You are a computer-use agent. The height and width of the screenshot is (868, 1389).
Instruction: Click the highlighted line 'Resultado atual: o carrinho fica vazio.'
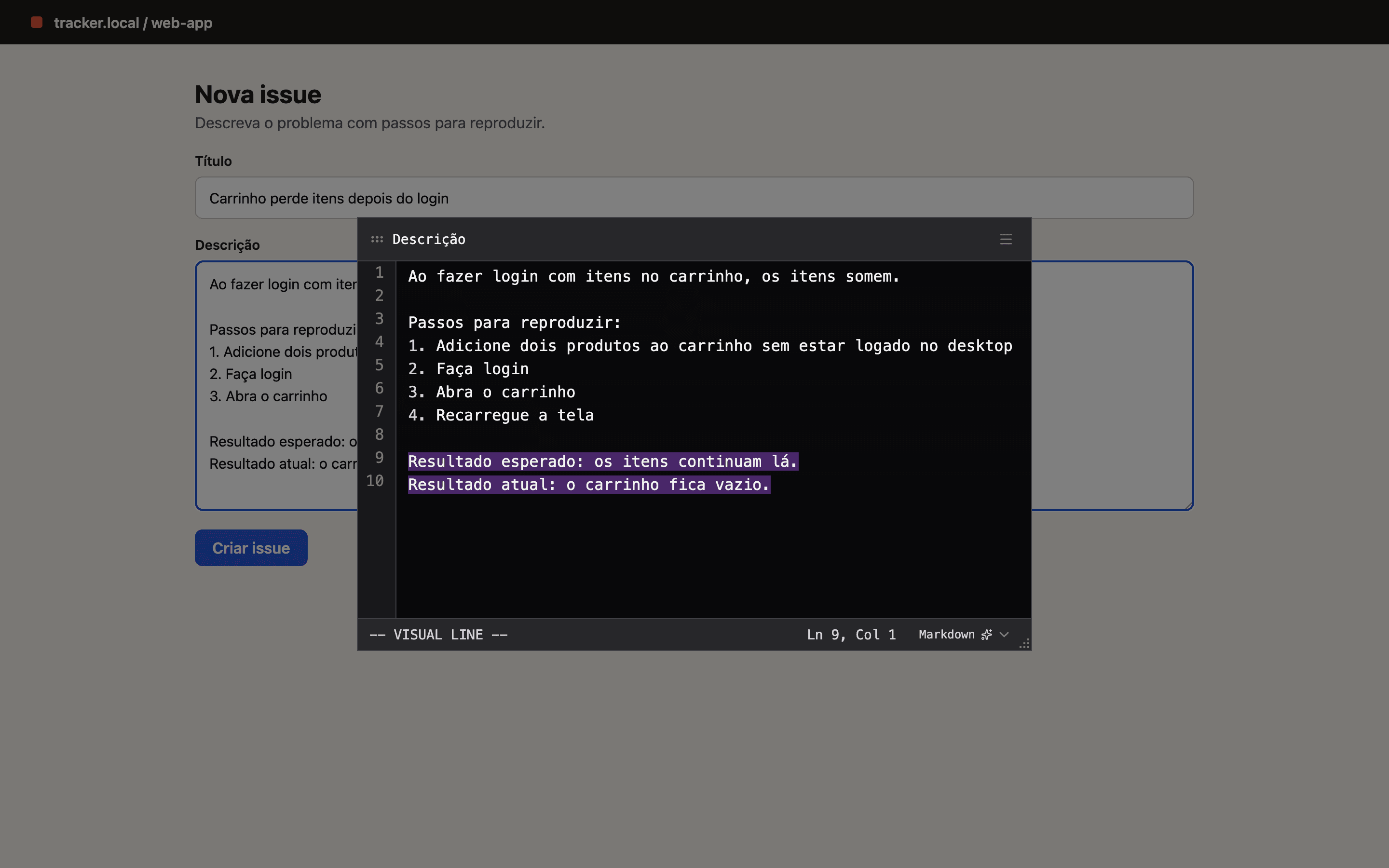click(x=589, y=485)
